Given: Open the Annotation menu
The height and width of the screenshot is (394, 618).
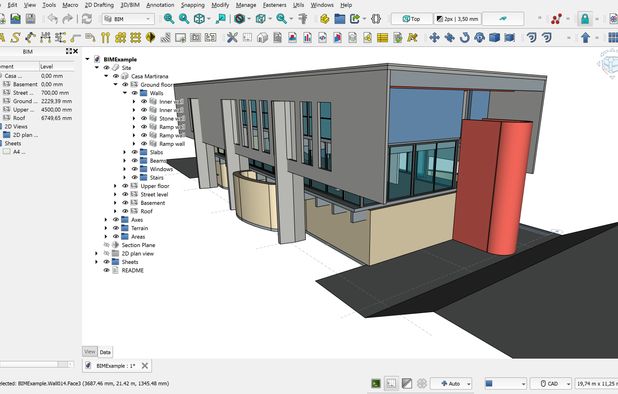Looking at the screenshot, I should coord(160,5).
